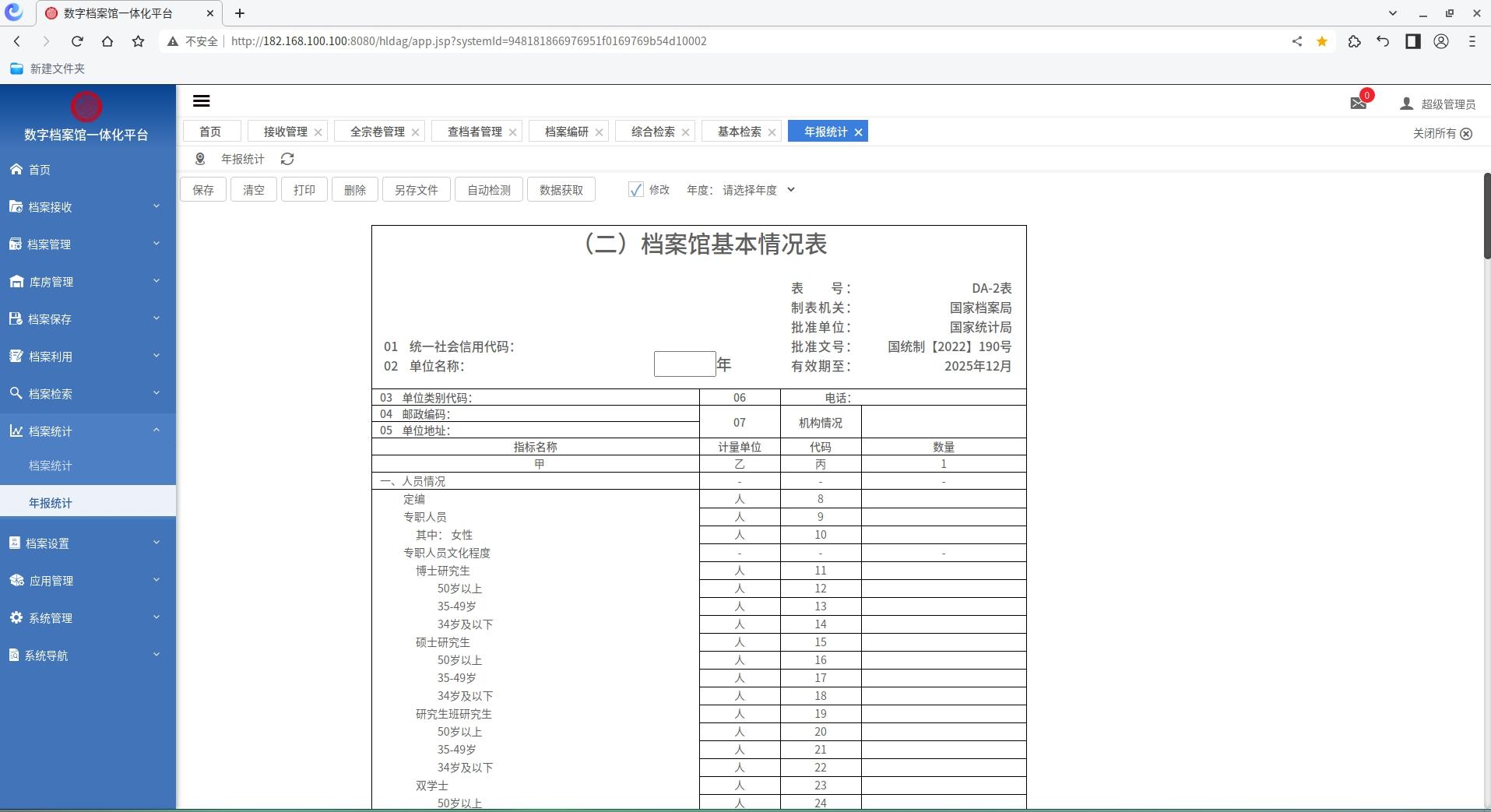Click 关闭所有 to close all tabs
The image size is (1491, 812).
1442,133
